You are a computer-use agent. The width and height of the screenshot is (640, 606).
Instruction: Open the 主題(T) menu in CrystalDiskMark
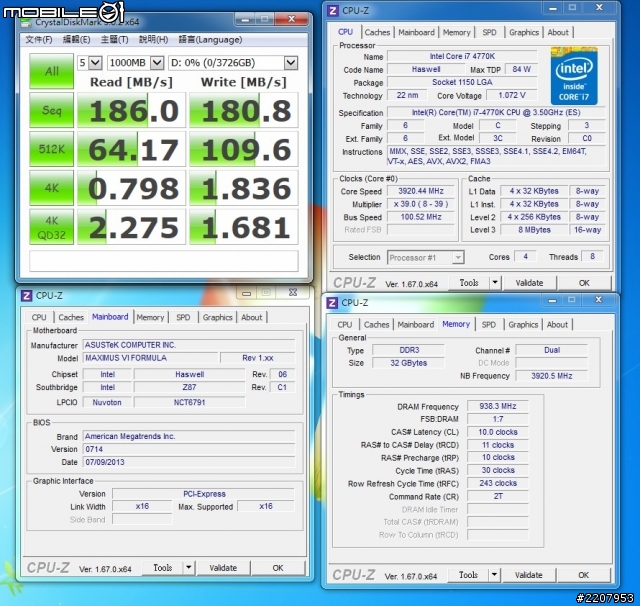coord(114,40)
